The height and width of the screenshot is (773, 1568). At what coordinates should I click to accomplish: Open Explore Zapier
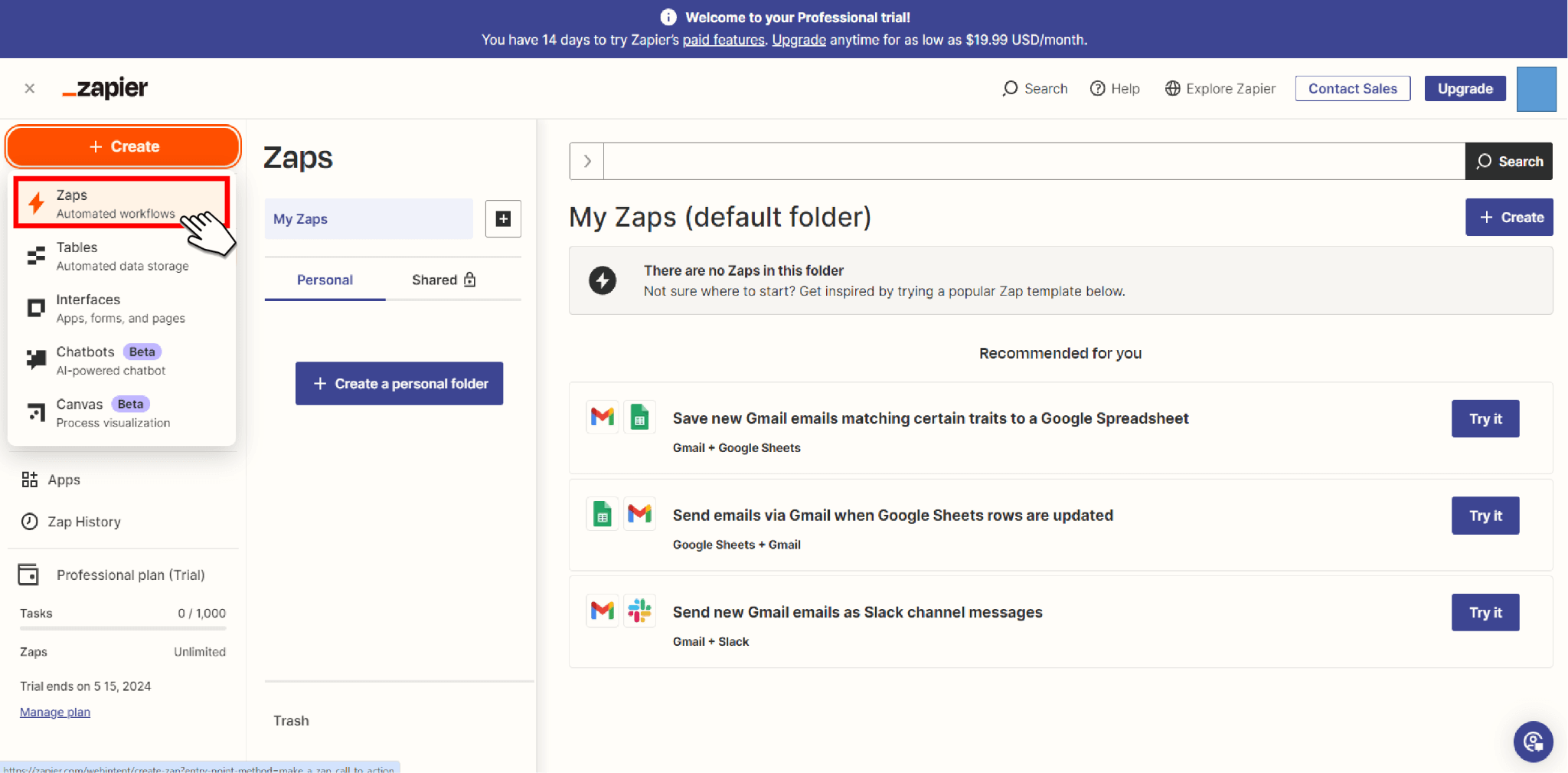click(1220, 89)
